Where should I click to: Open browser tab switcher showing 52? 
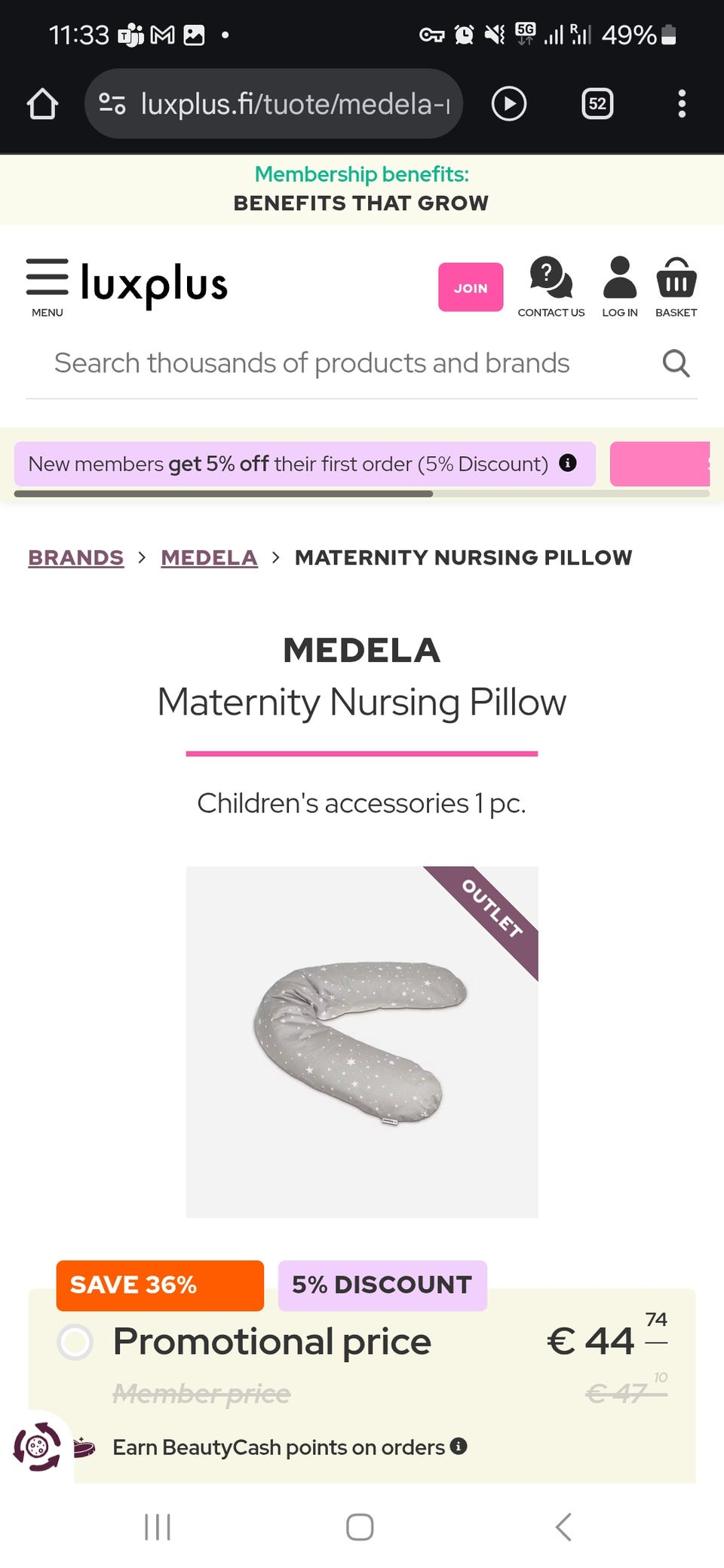coord(597,104)
